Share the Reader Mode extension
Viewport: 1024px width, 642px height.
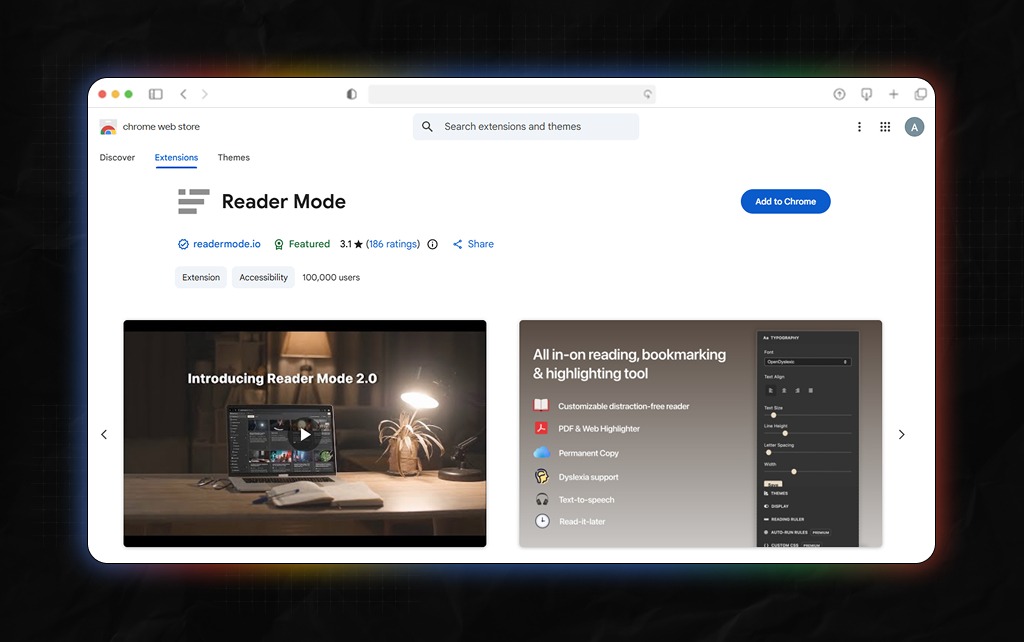tap(473, 244)
